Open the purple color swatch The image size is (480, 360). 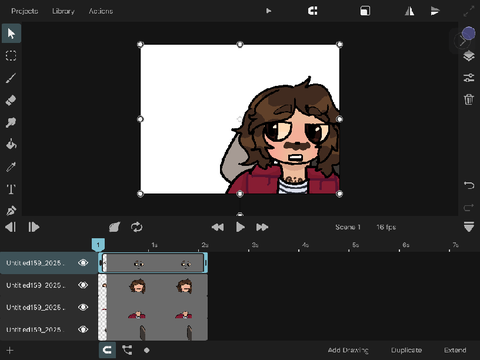point(469,33)
